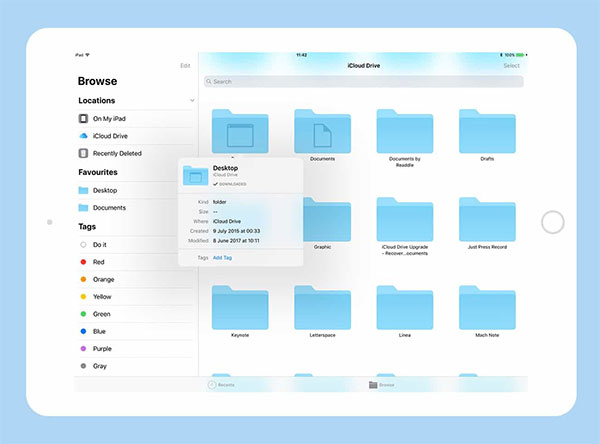This screenshot has height=444, width=600.
Task: Select On My iPad location
Action: click(x=135, y=119)
